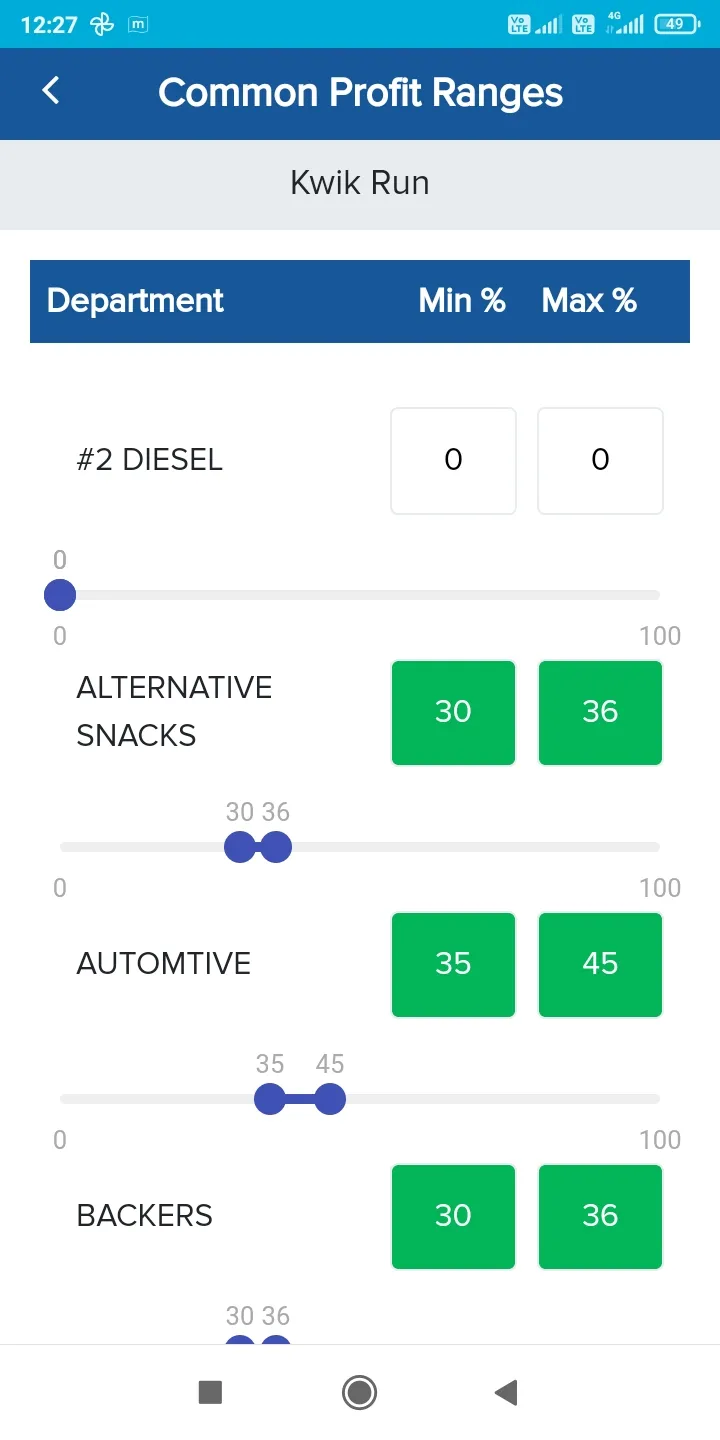Select the #2 DIESEL department label

coord(149,460)
